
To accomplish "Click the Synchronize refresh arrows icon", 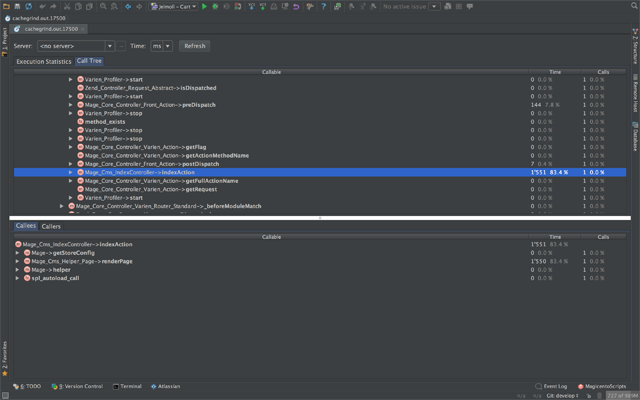I will 28,6.
